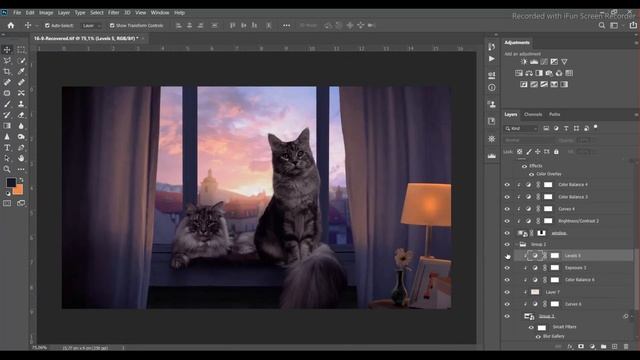Select the Lasso tool

click(7, 60)
